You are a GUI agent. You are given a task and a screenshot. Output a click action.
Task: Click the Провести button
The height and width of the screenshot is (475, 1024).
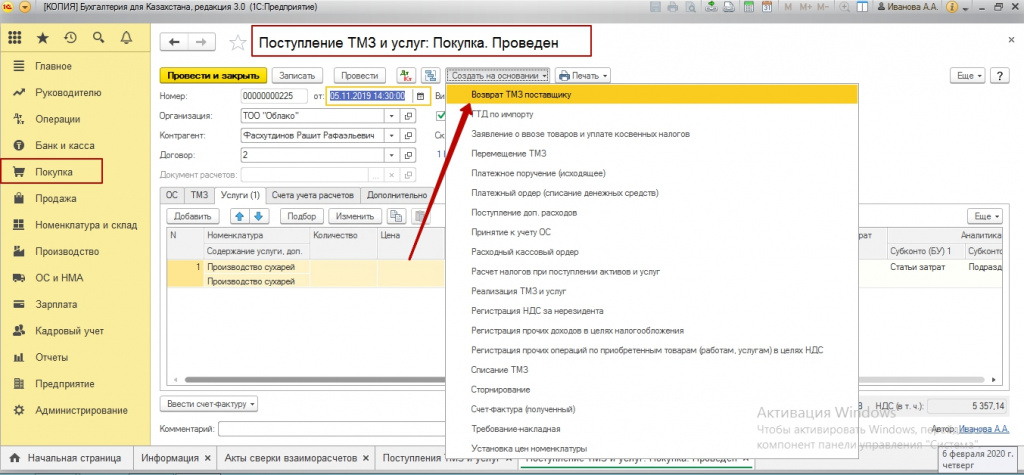(x=360, y=76)
